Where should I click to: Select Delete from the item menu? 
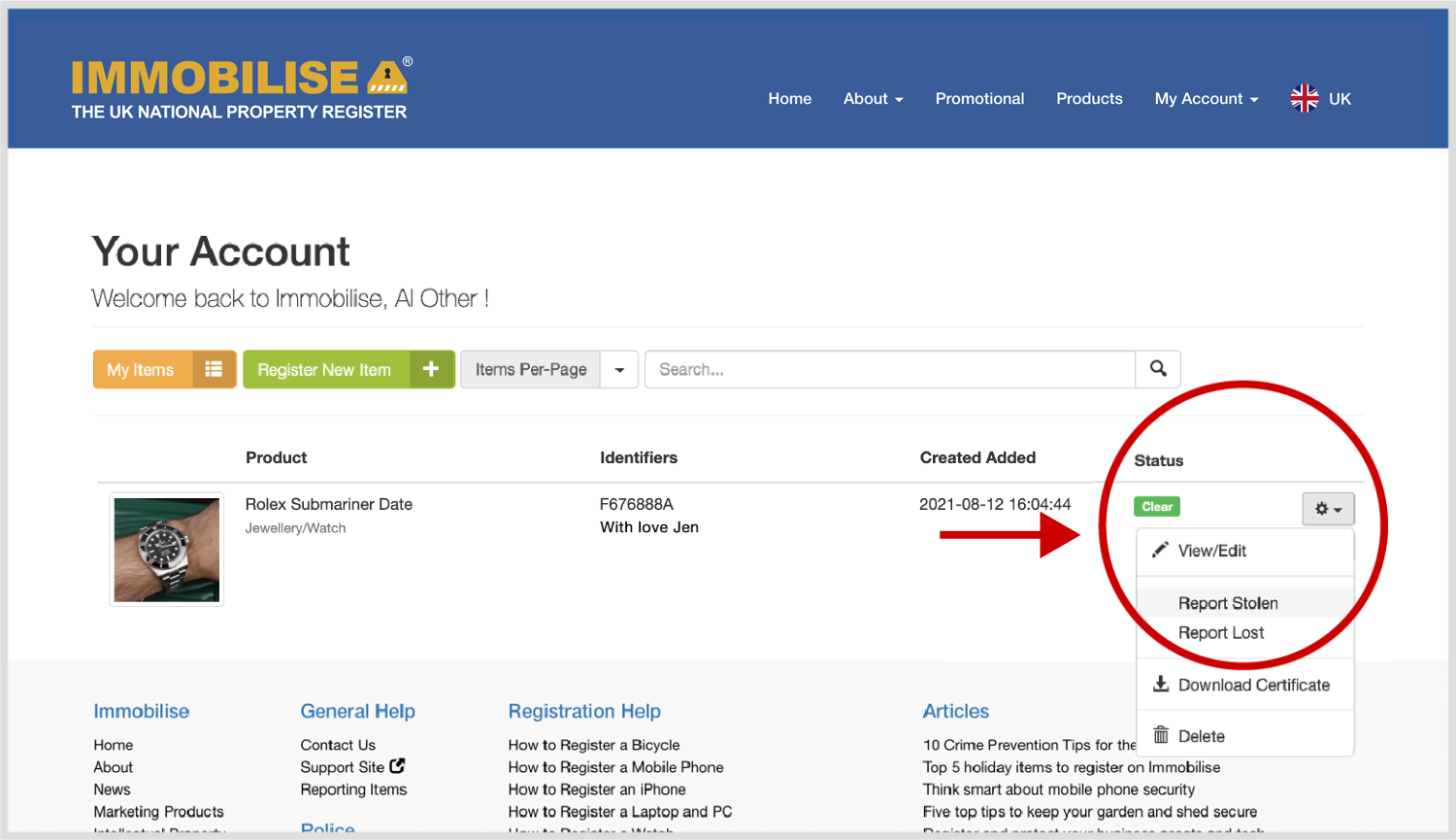(1201, 736)
